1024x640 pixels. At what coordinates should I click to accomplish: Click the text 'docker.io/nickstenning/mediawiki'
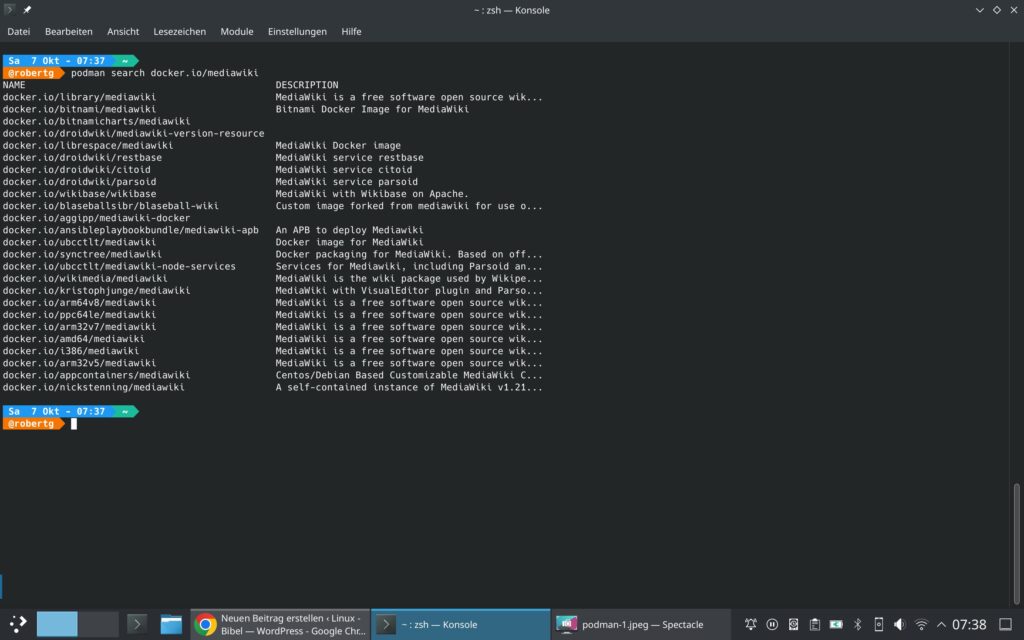click(x=93, y=387)
